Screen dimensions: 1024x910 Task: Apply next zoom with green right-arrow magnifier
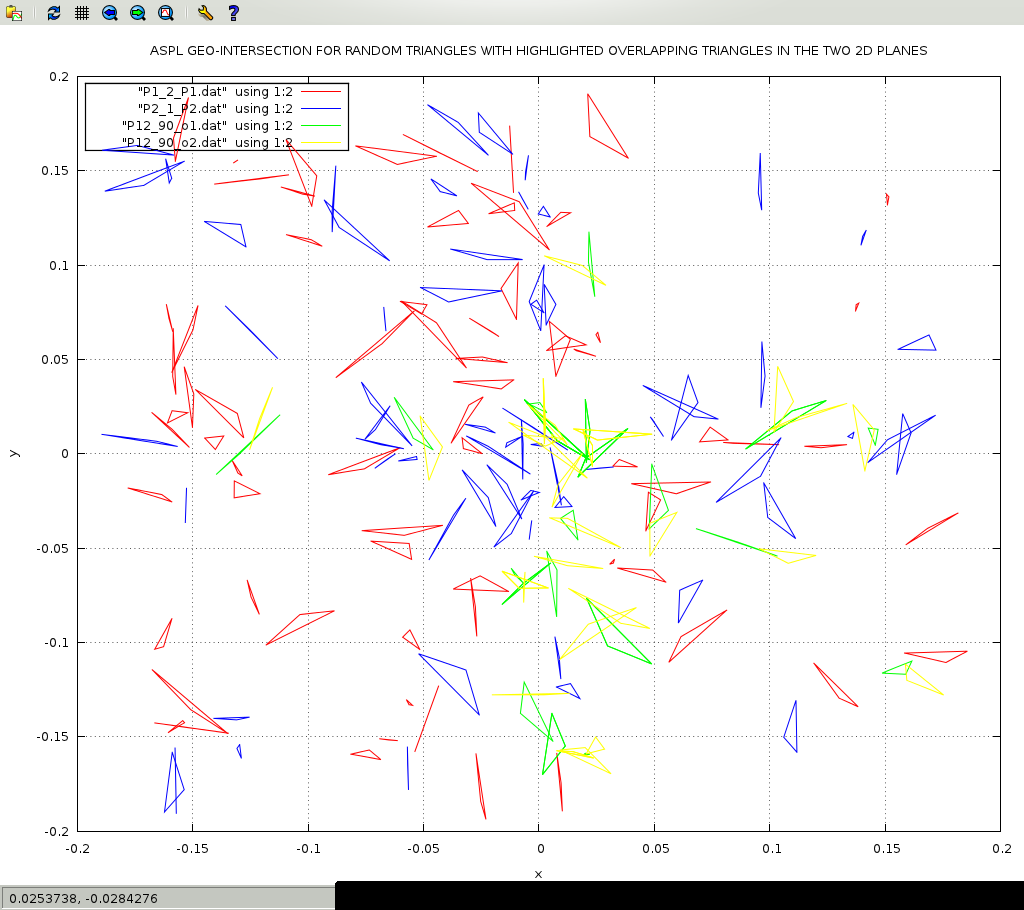tap(138, 13)
